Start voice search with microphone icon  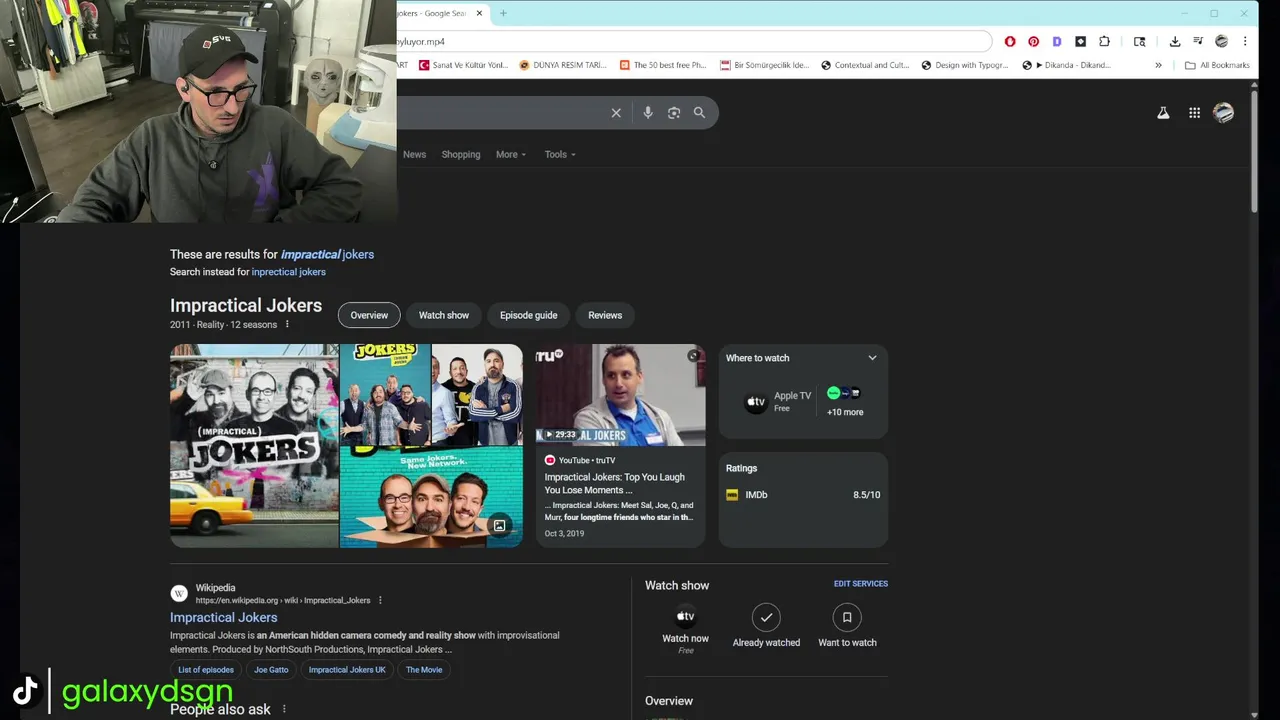648,113
